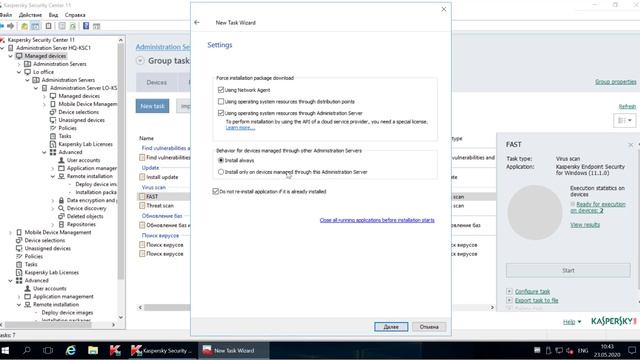The width and height of the screenshot is (640, 360).
Task: Select Administration Server LO-KS in the tree
Action: [83, 88]
